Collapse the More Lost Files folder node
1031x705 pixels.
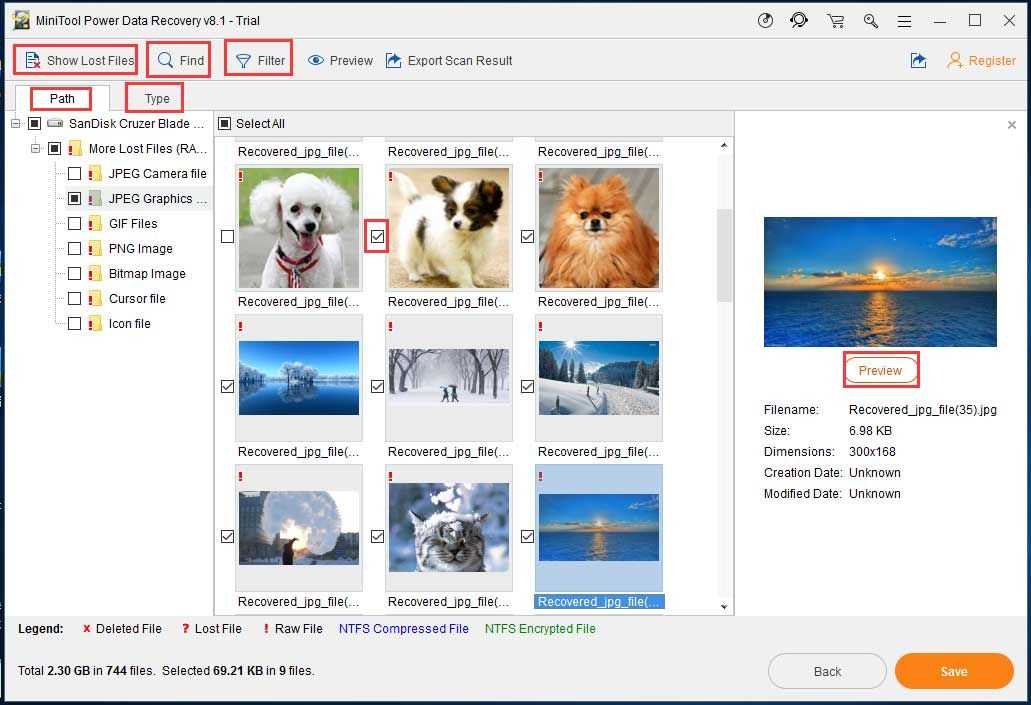point(36,149)
